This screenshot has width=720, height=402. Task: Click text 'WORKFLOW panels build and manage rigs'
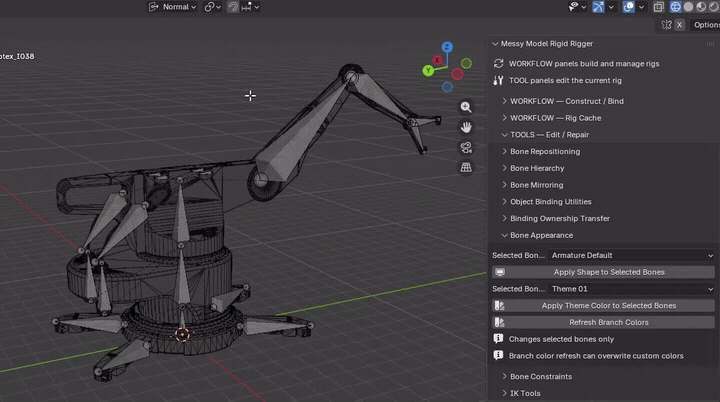pos(584,64)
